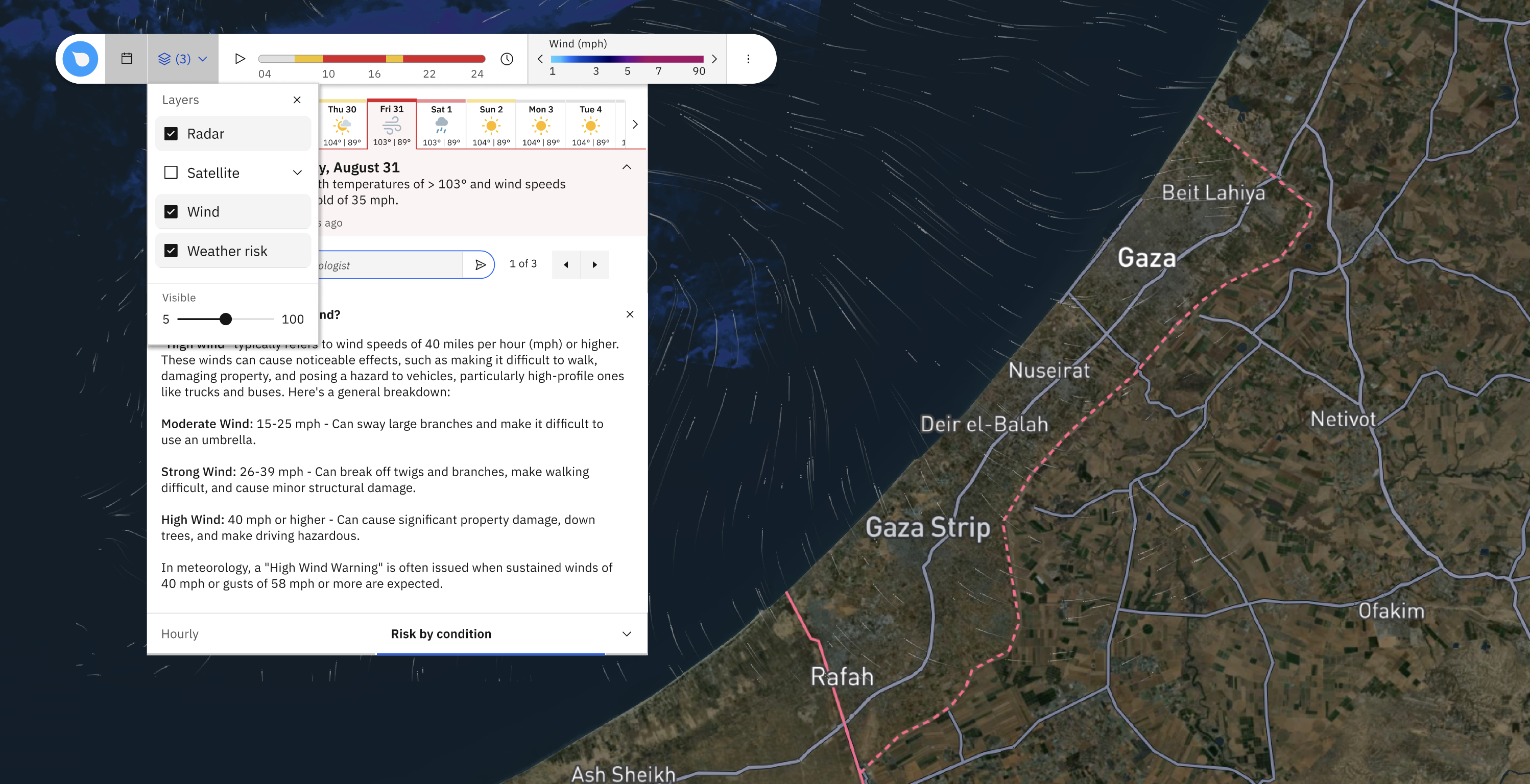1530x784 pixels.
Task: Click the Deir el-Balah map label
Action: [984, 424]
